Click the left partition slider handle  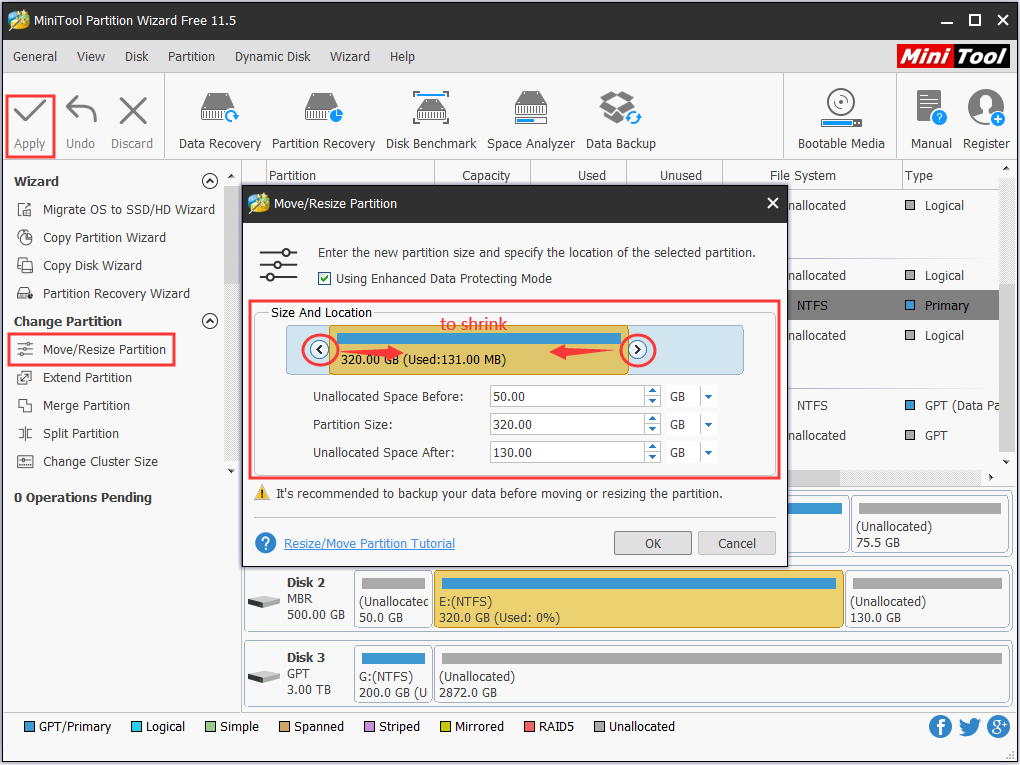point(319,350)
